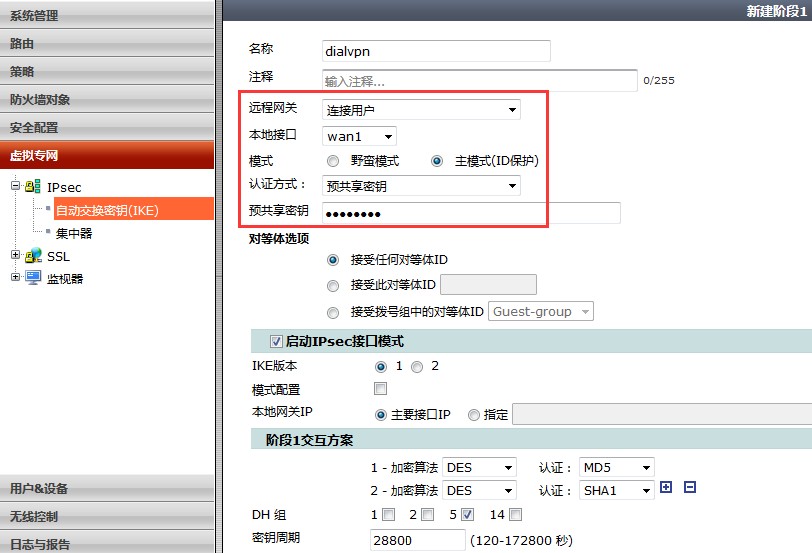Click the minus icon to remove encryption proposal

tap(689, 488)
